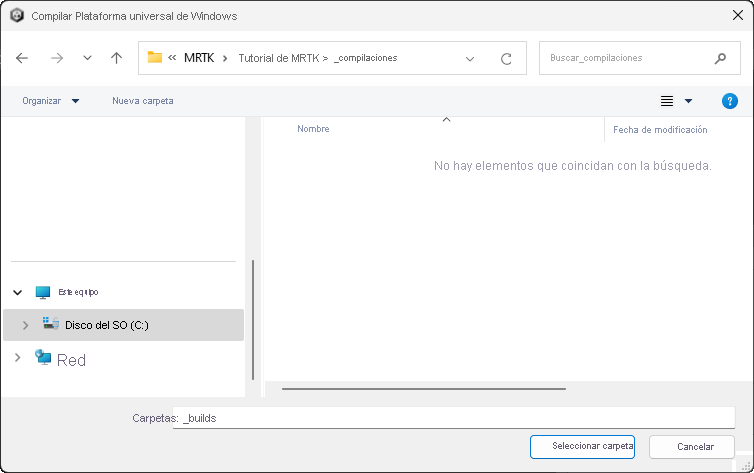Collapse the Este equipo tree node

[x=18, y=292]
